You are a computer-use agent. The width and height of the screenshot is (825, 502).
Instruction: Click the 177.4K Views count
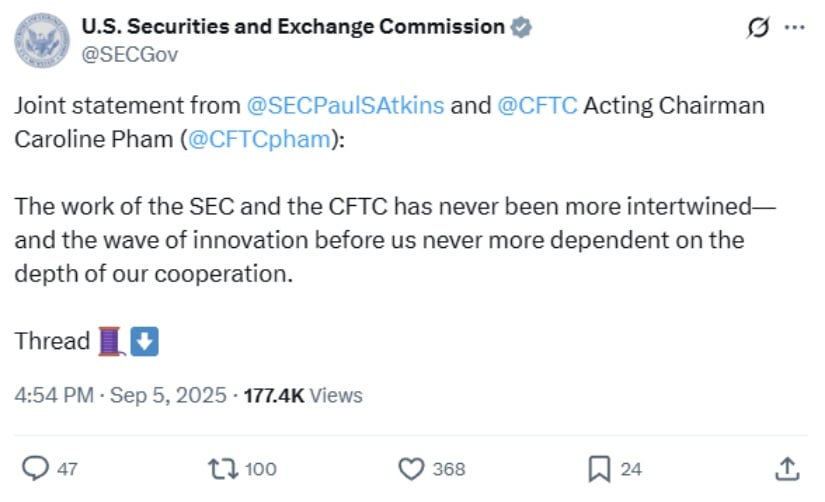(x=303, y=395)
